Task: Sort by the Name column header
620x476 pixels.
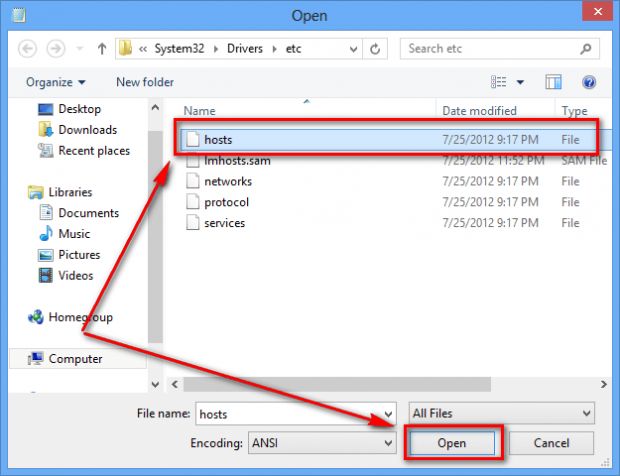Action: 199,111
